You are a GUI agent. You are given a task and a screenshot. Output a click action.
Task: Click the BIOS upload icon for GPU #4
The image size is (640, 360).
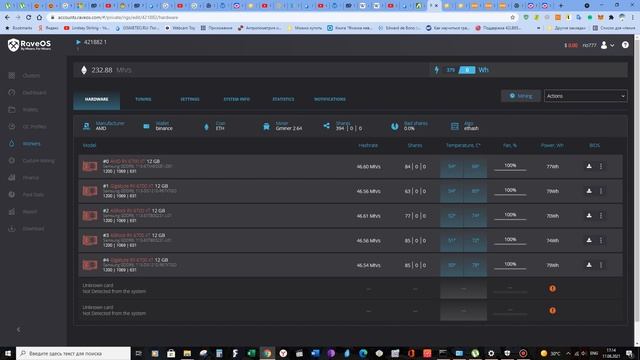589,265
